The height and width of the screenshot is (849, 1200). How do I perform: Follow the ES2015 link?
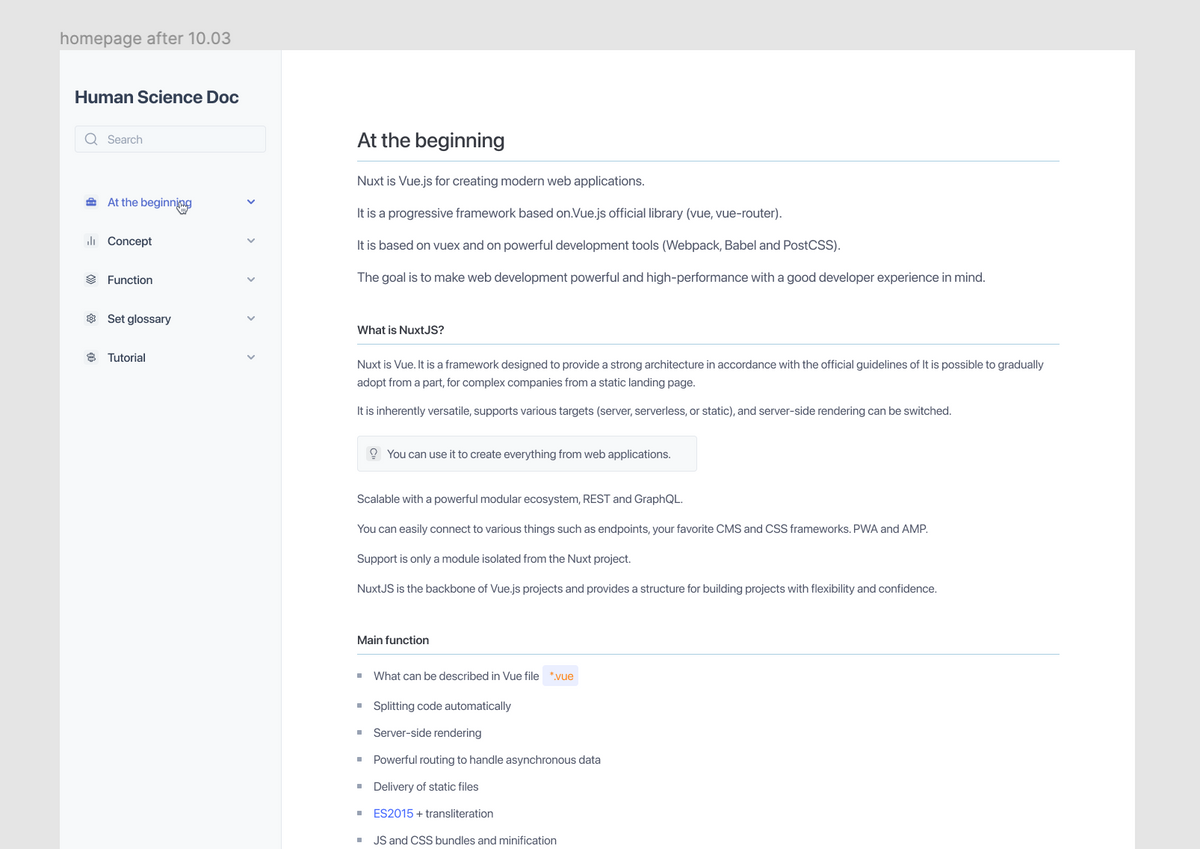pos(393,814)
